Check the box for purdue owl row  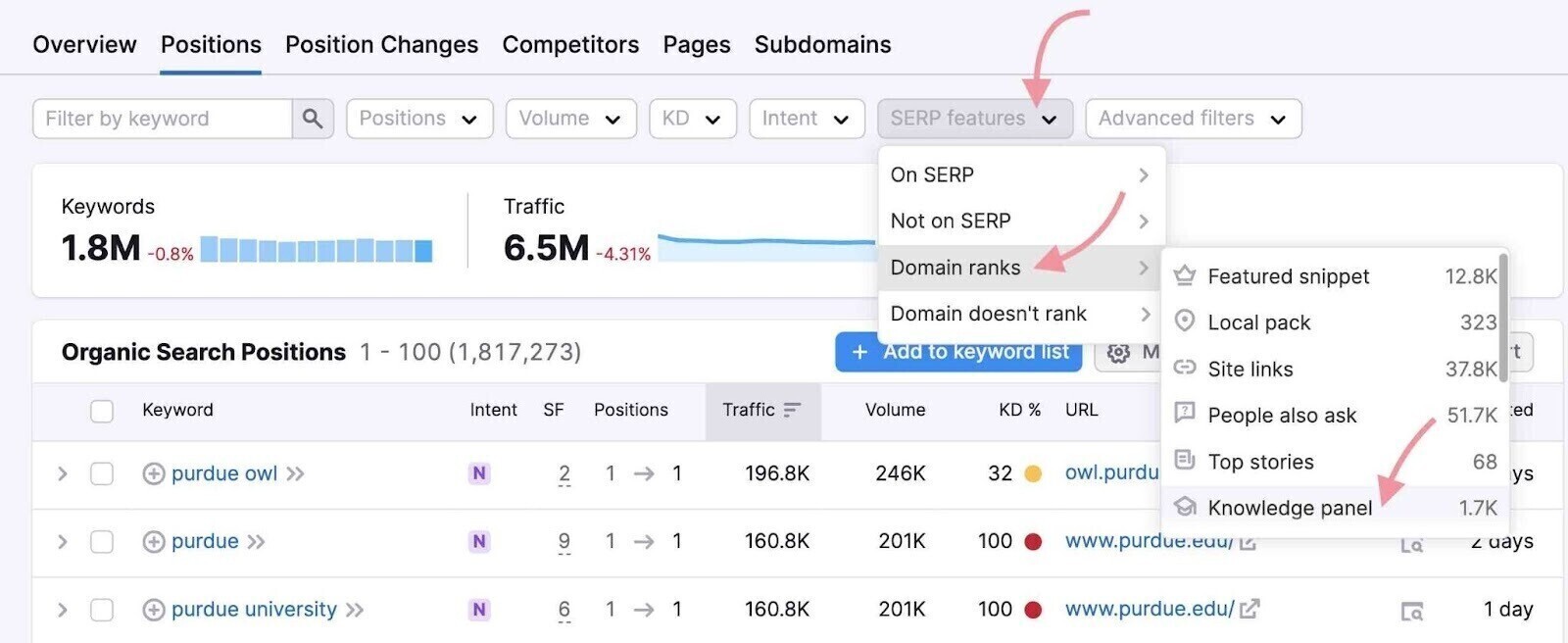click(x=102, y=474)
